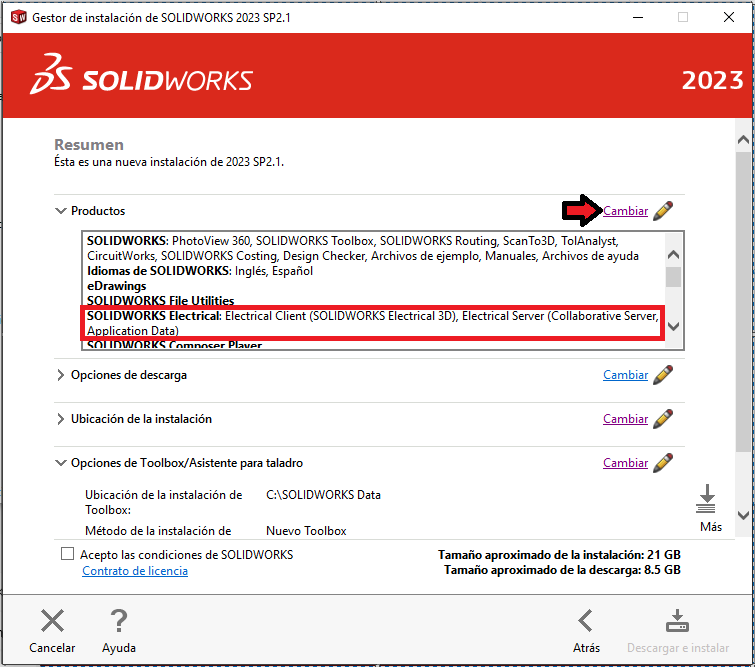Click up arrow of products list scrollbar
Viewport: 755px width, 667px height.
pyautogui.click(x=674, y=255)
